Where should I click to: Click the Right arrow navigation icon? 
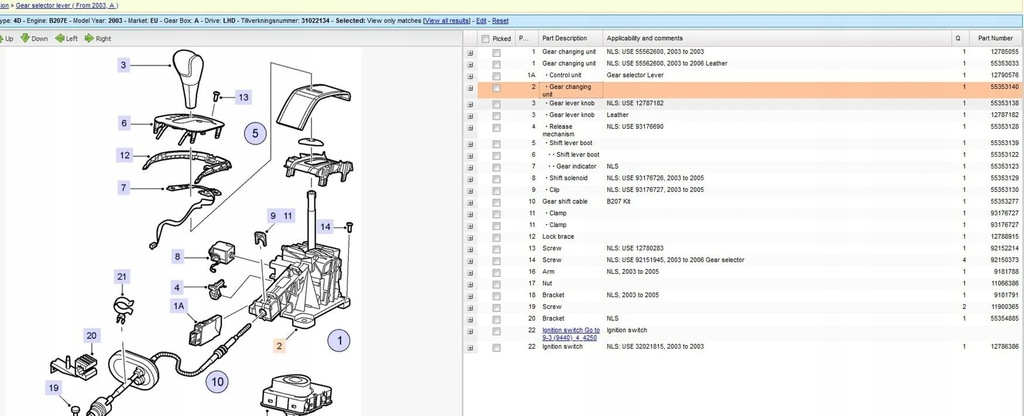tap(89, 39)
